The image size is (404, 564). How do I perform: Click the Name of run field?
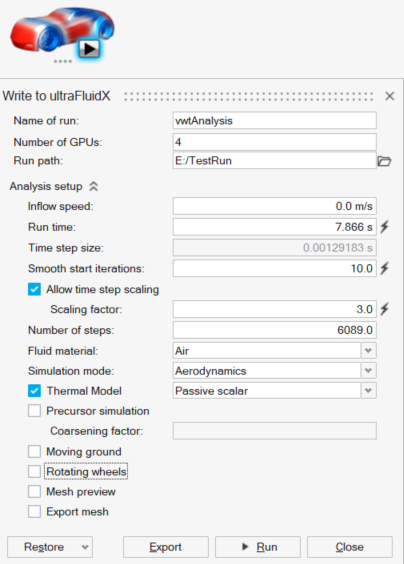(274, 120)
